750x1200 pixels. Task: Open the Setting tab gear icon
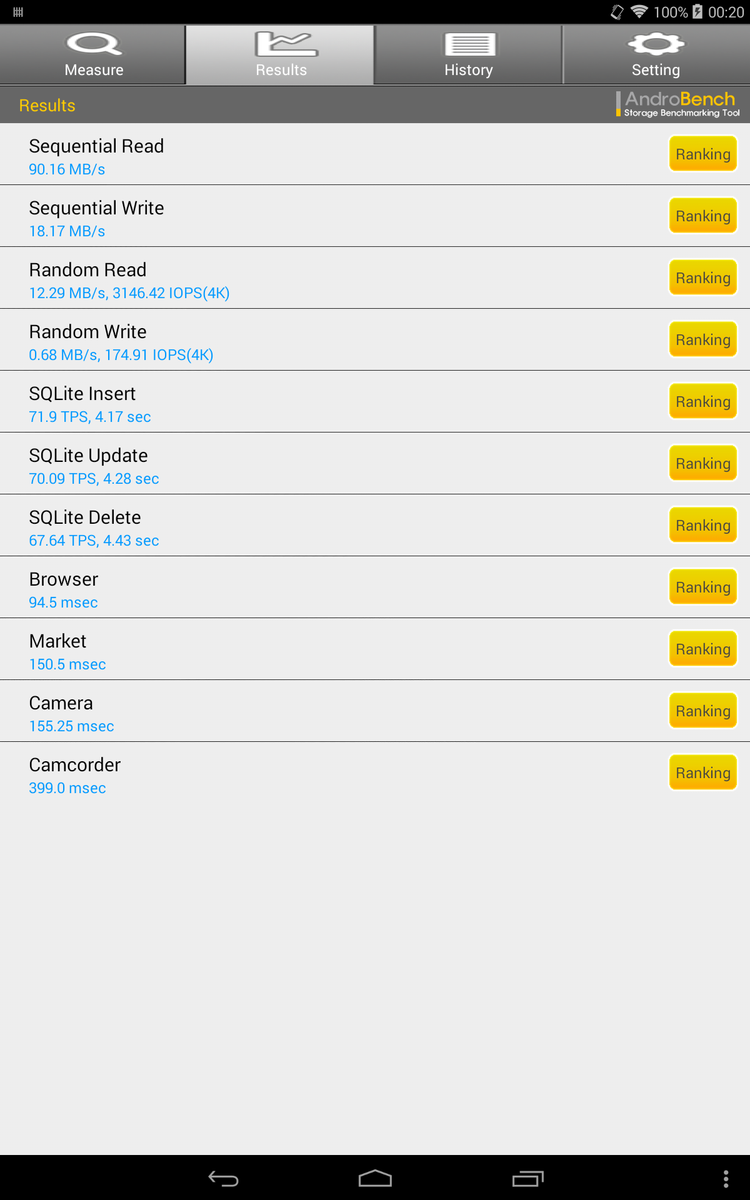pyautogui.click(x=656, y=44)
